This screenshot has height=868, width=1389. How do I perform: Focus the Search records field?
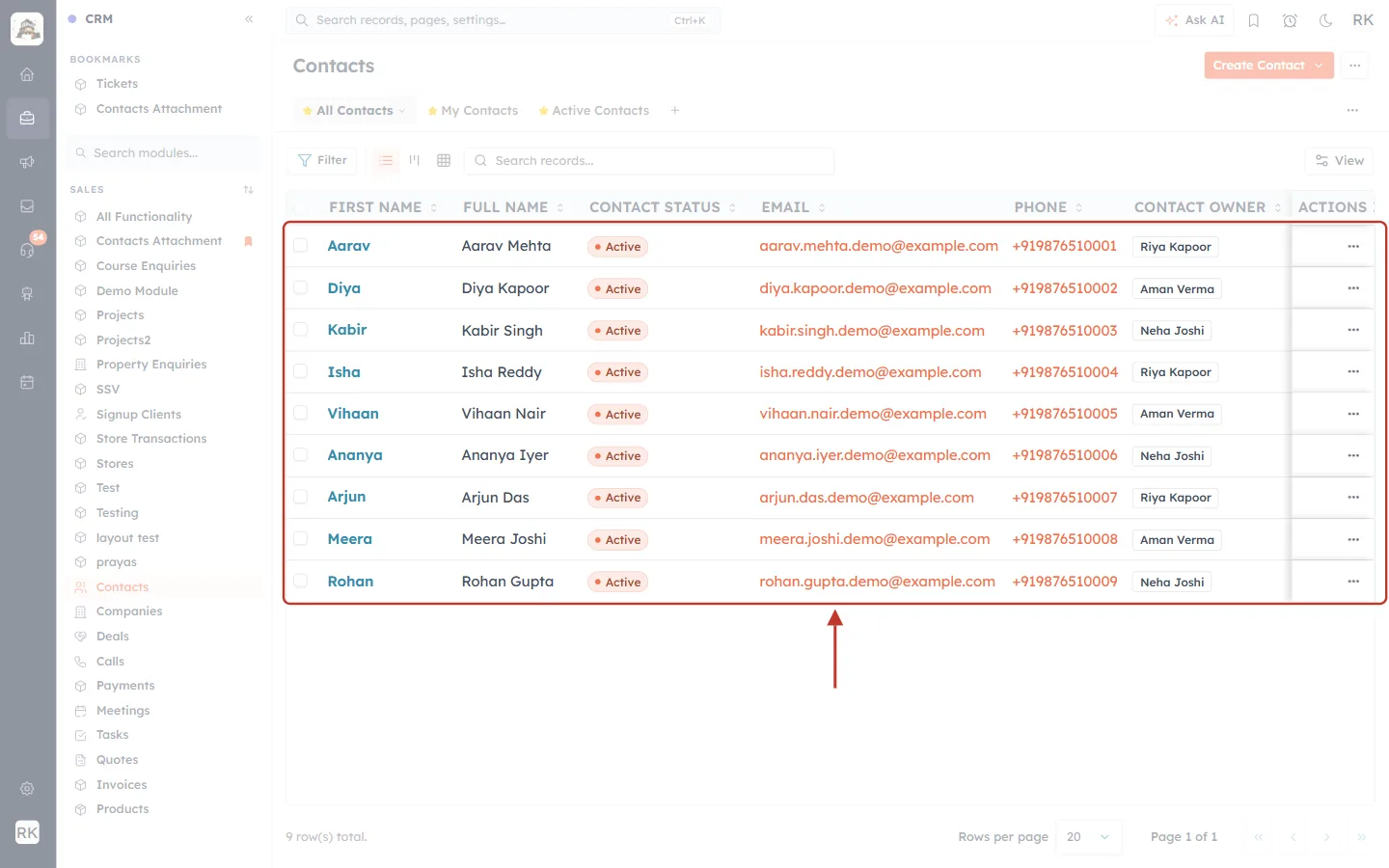(649, 161)
